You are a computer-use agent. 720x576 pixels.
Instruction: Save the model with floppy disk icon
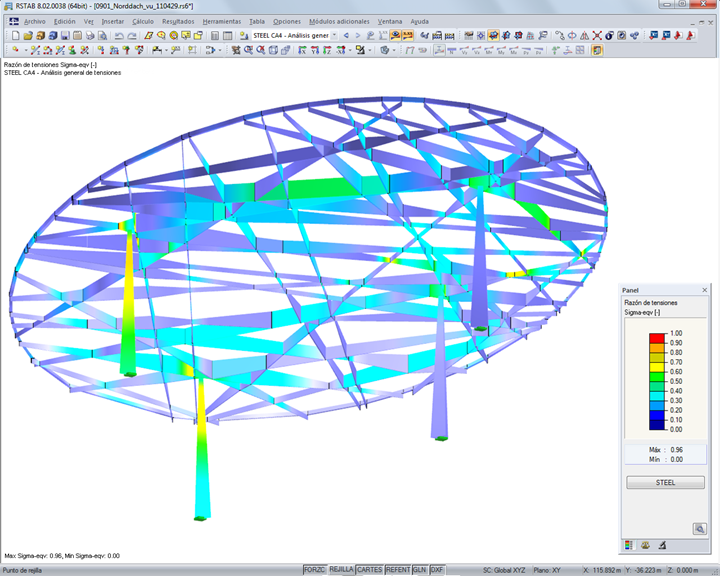(x=65, y=35)
